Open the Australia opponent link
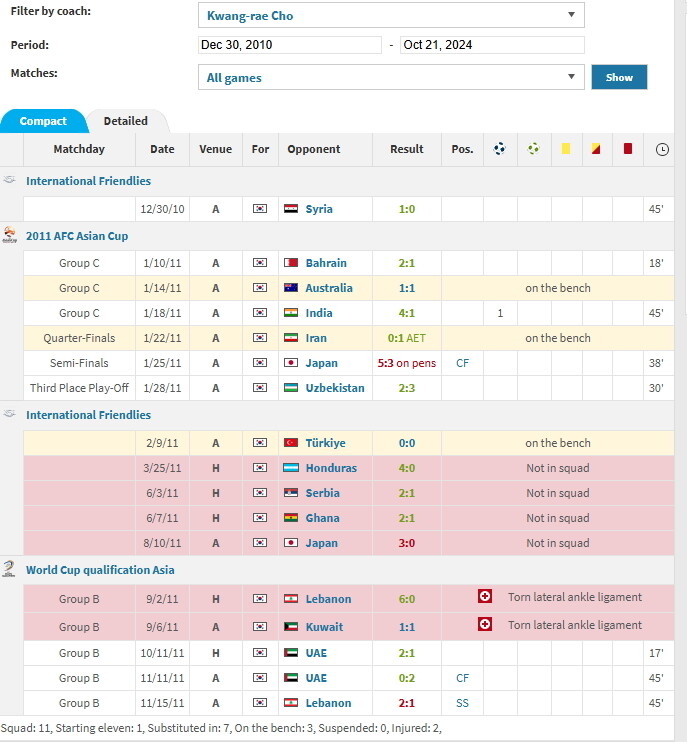Screen dimensions: 687x742 click(x=329, y=288)
